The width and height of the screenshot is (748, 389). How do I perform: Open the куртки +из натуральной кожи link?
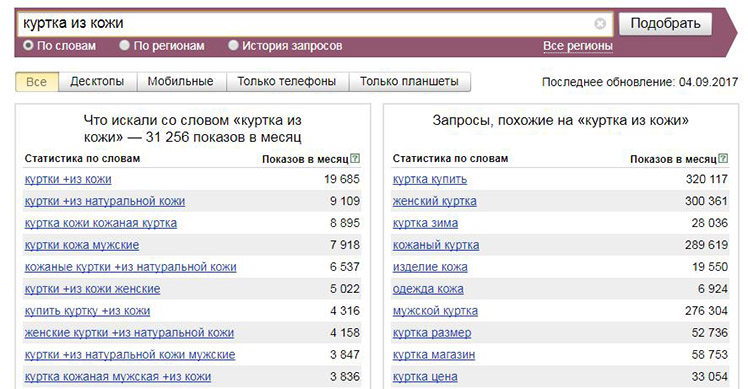click(x=105, y=201)
